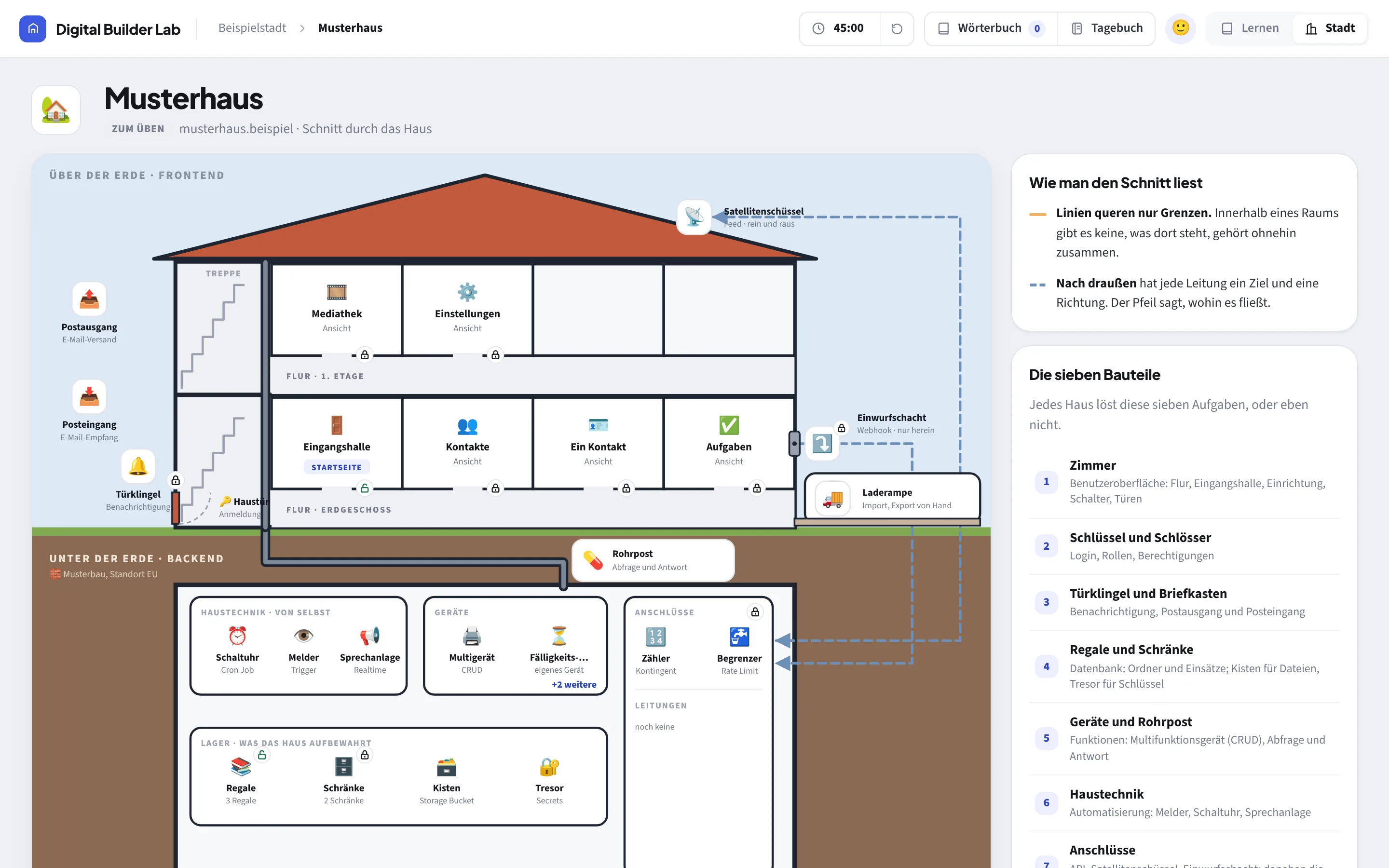Select the Satellitenschüssel dish icon
The image size is (1389, 868).
point(694,217)
